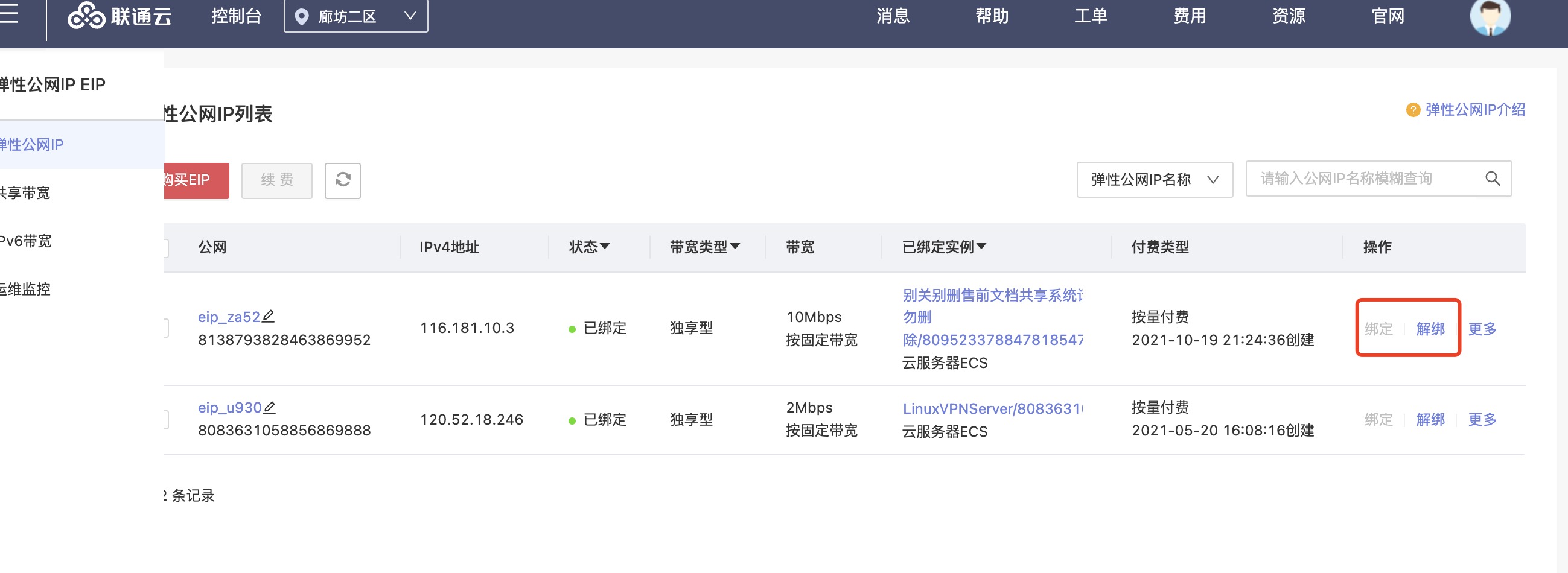
Task: Expand the 弹性公网IP名称 search type dropdown
Action: point(1154,180)
